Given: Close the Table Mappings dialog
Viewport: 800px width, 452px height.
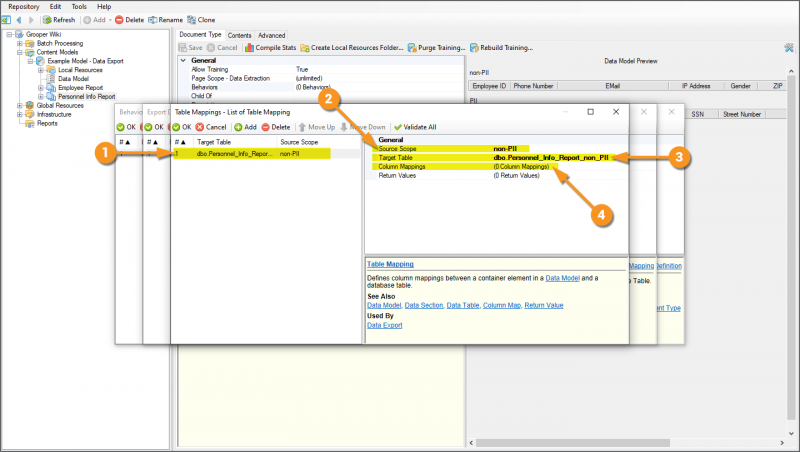Looking at the screenshot, I should [x=616, y=112].
